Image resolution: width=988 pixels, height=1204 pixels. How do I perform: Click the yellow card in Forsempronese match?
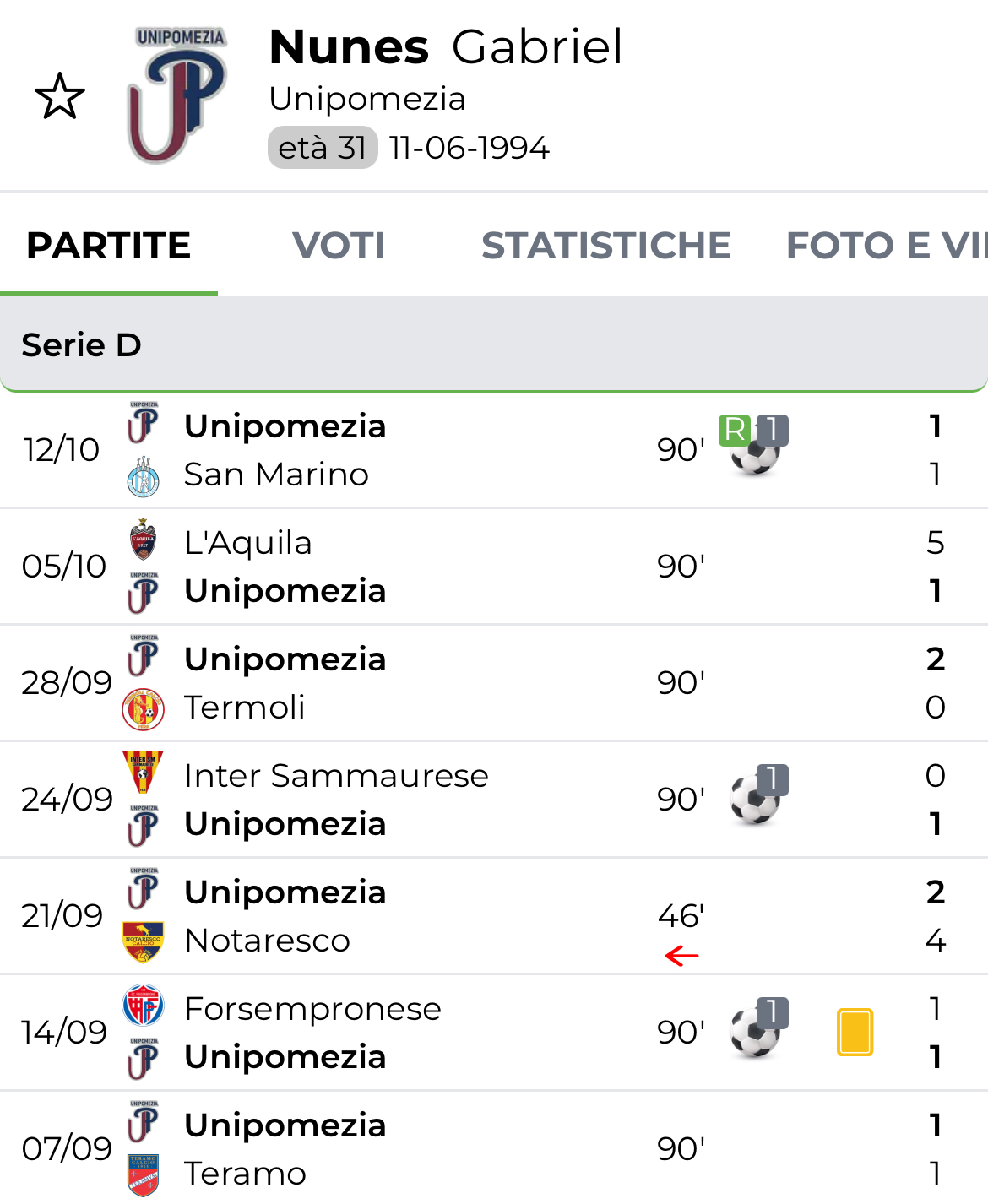855,1032
